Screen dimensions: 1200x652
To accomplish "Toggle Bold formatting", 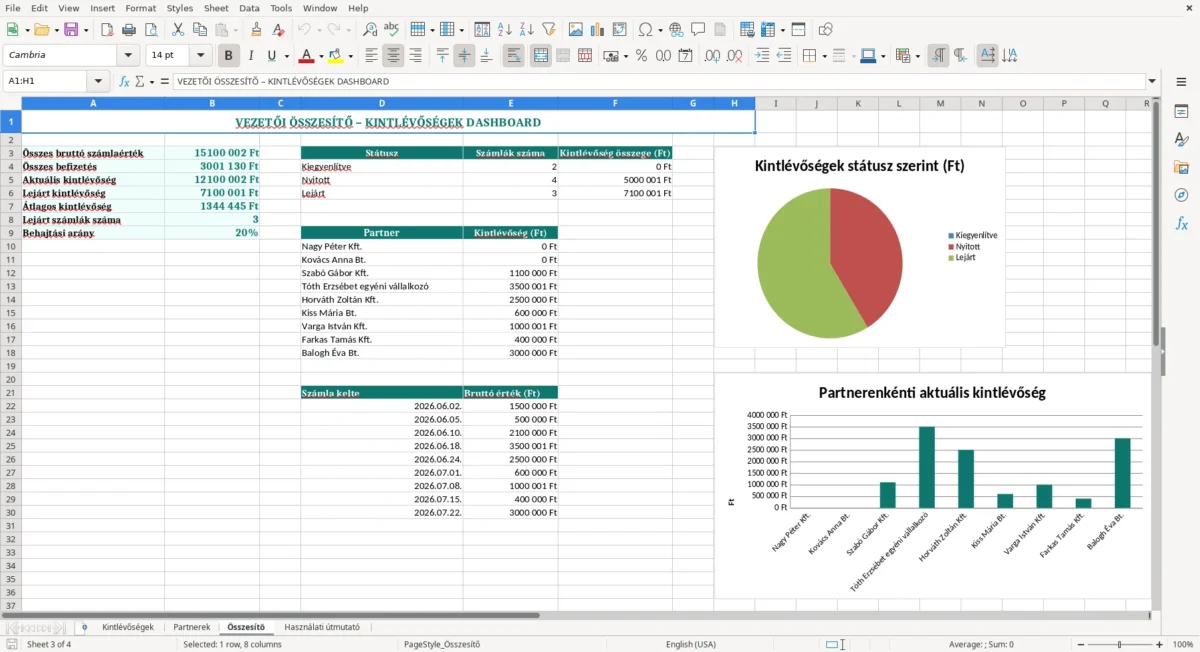I will click(x=229, y=56).
